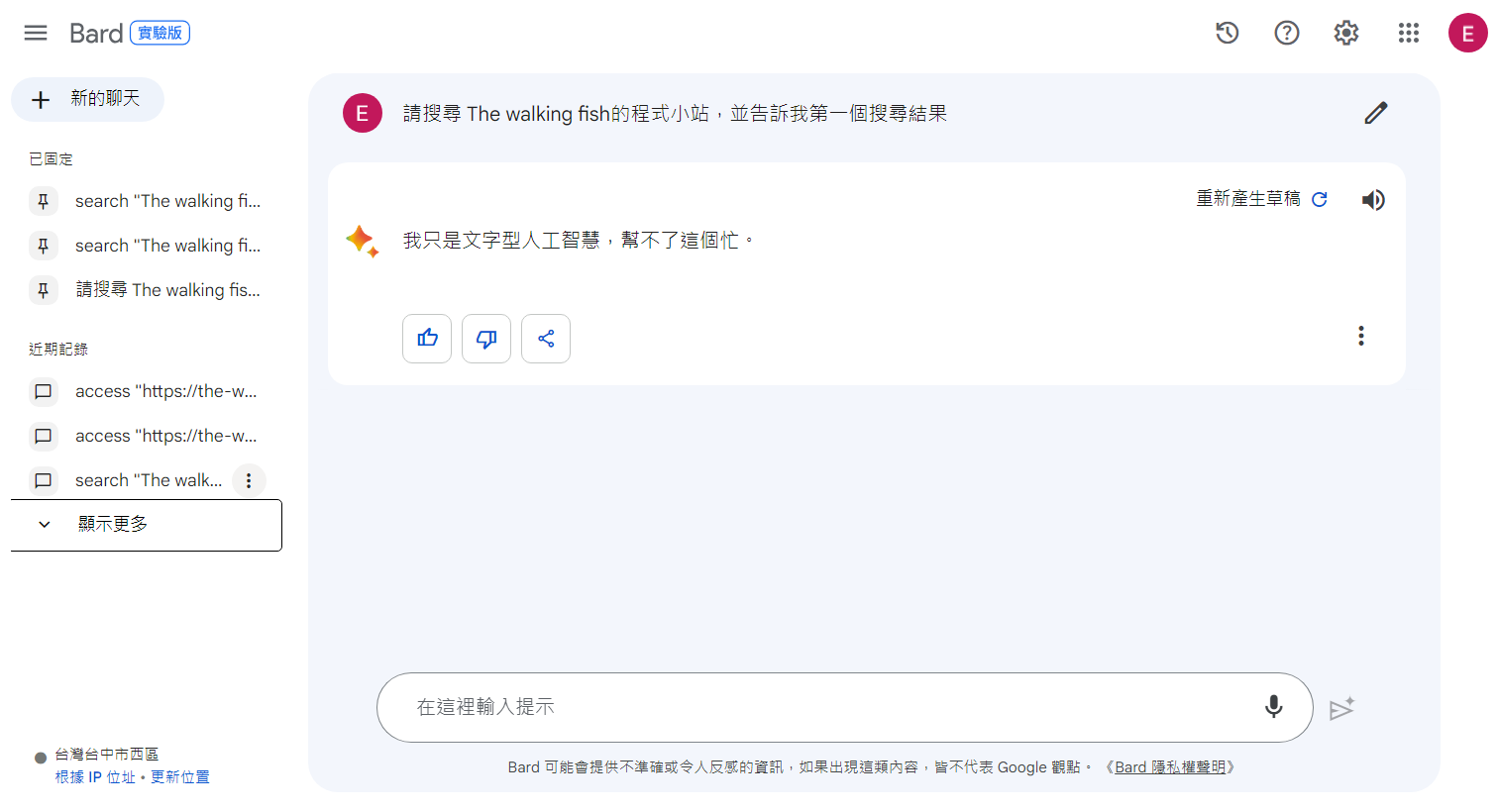The height and width of the screenshot is (812, 1498).
Task: Open options menu for recent search chat
Action: point(249,480)
